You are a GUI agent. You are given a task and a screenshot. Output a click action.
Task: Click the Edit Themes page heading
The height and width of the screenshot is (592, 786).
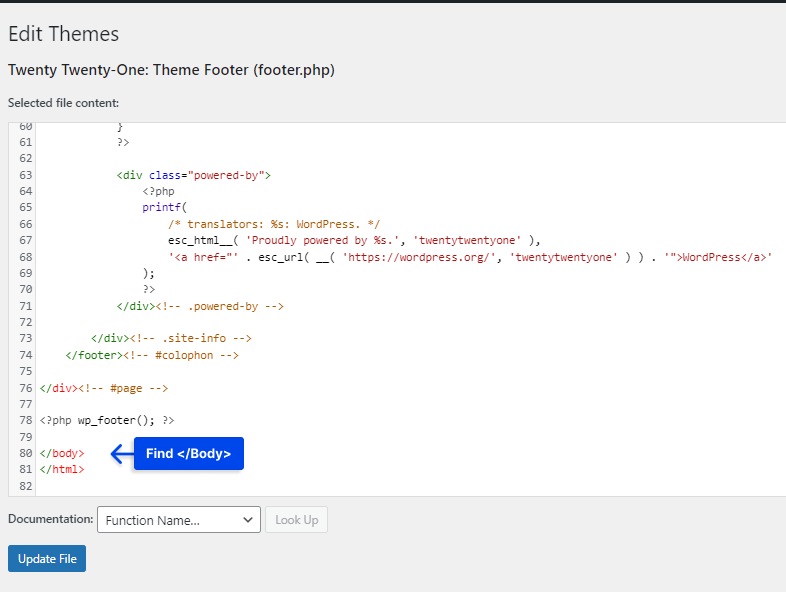pyautogui.click(x=64, y=34)
